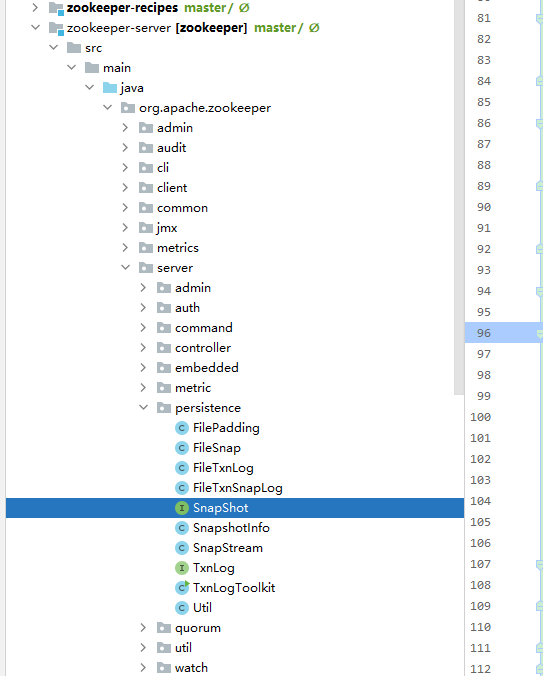Click line number 112 in gutter
Screen dimensions: 543x676
pyautogui.click(x=481, y=669)
